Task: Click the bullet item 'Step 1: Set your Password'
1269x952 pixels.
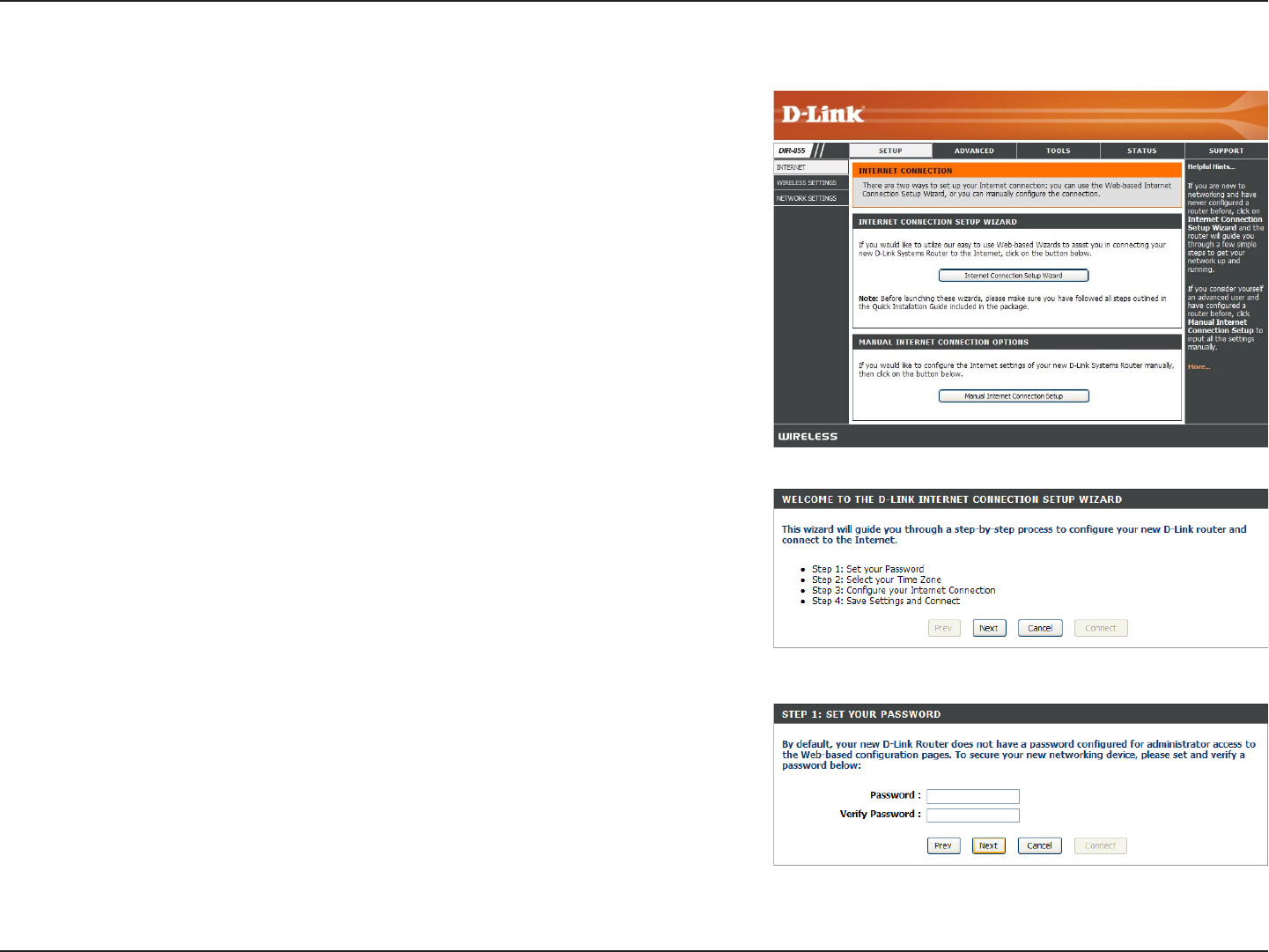Action: tap(867, 569)
